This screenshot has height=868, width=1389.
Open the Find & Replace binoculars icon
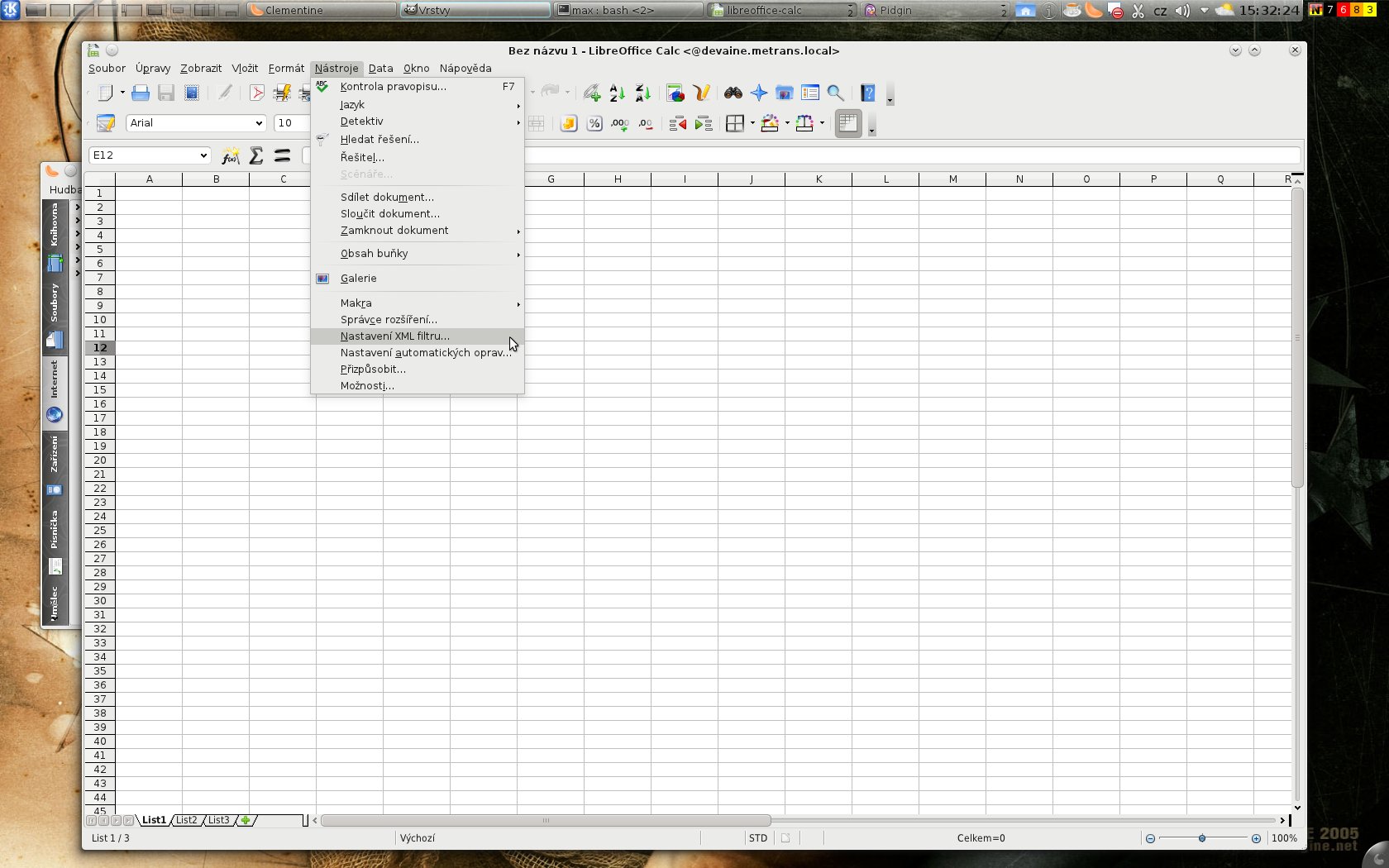[x=733, y=93]
